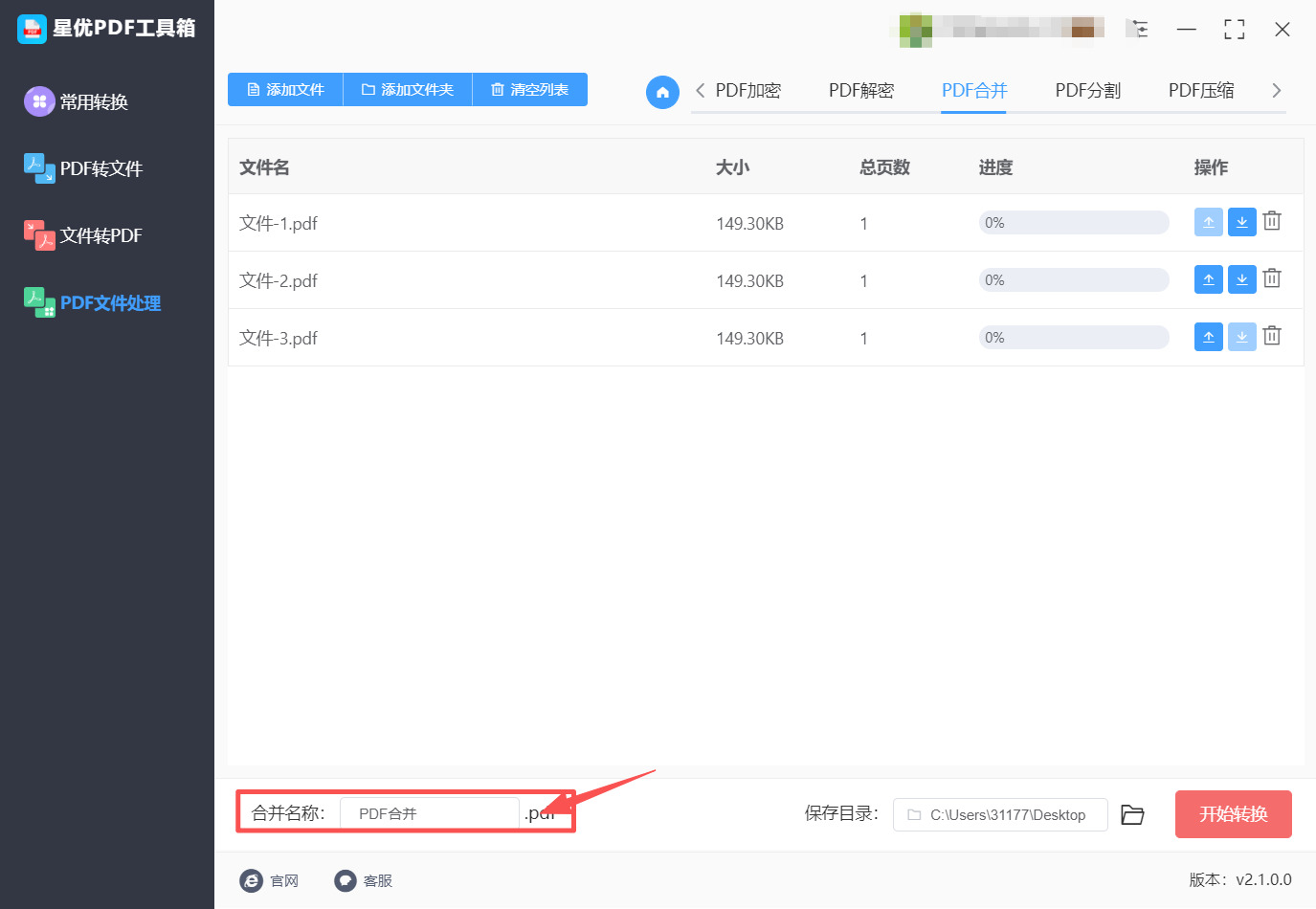Click the 总页数 column header

click(884, 167)
